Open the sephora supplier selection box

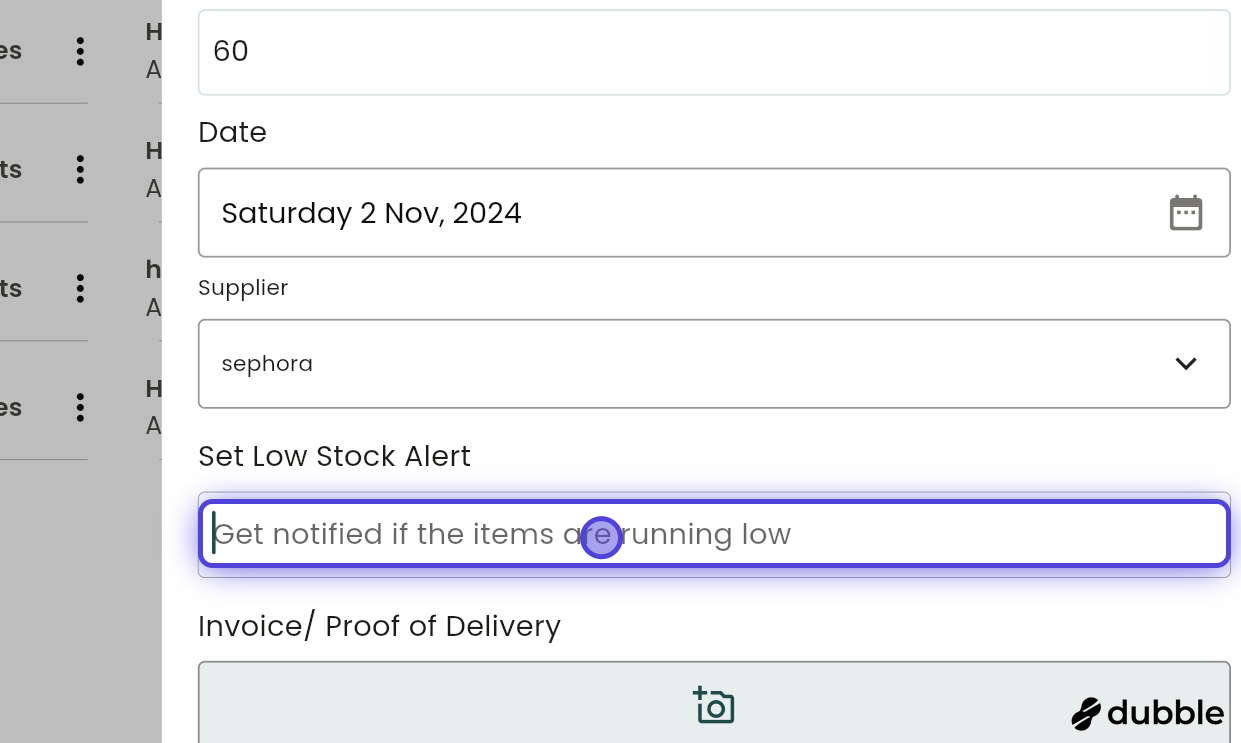click(x=680, y=364)
